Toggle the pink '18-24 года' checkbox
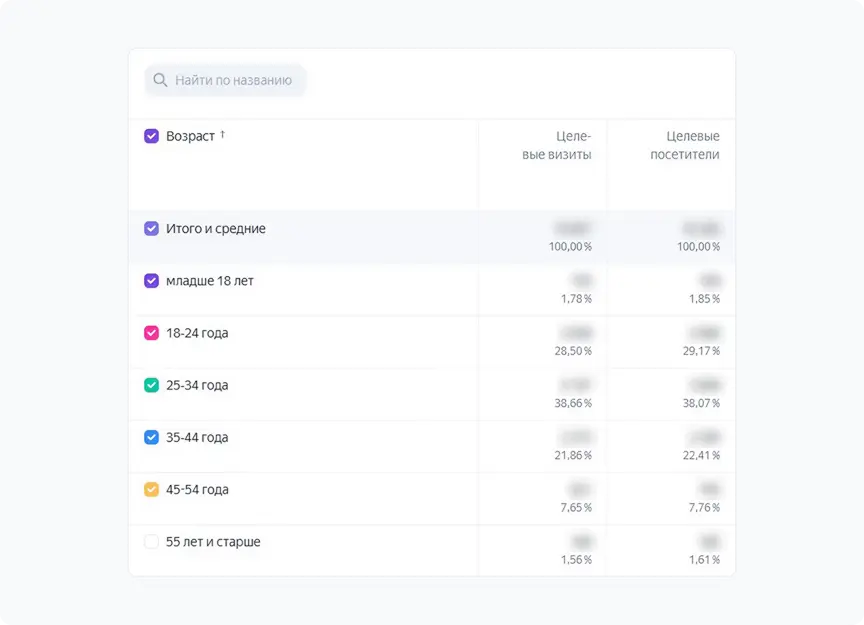864x625 pixels. click(151, 333)
